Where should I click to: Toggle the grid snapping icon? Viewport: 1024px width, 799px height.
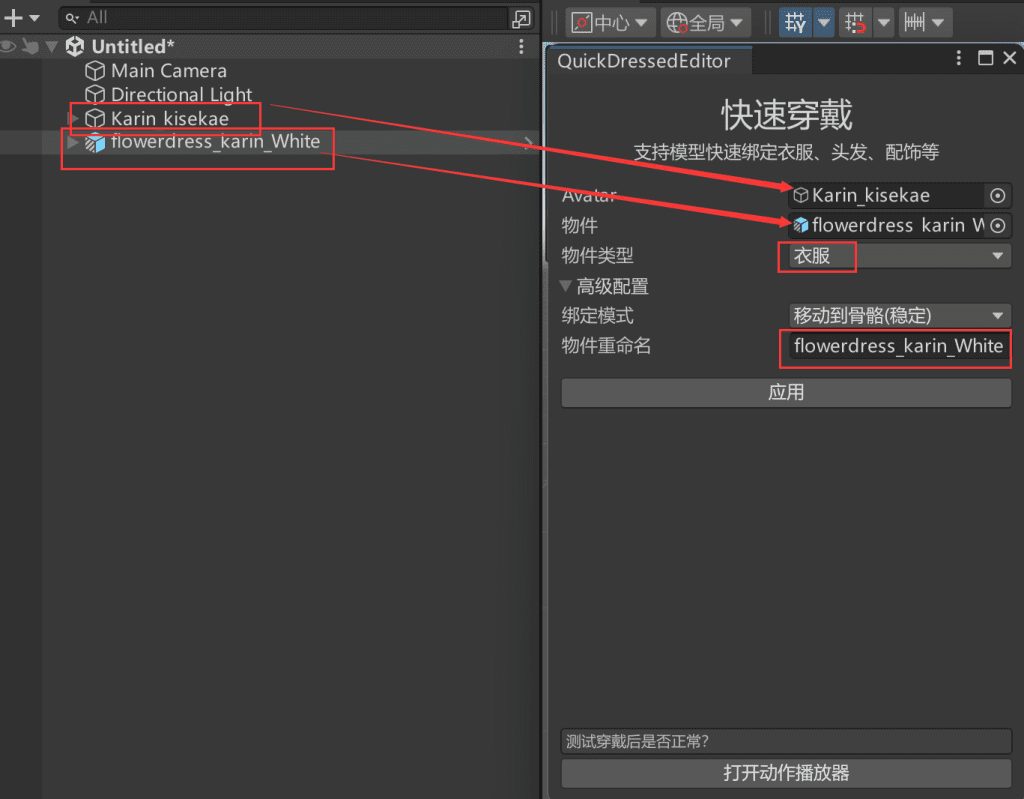tap(796, 22)
